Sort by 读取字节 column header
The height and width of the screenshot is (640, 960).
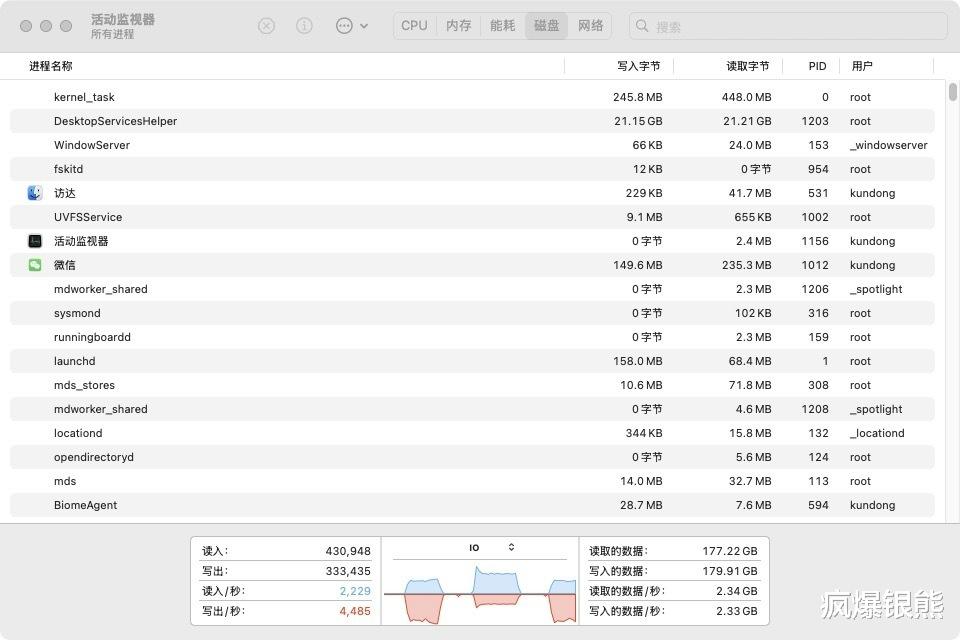[748, 66]
